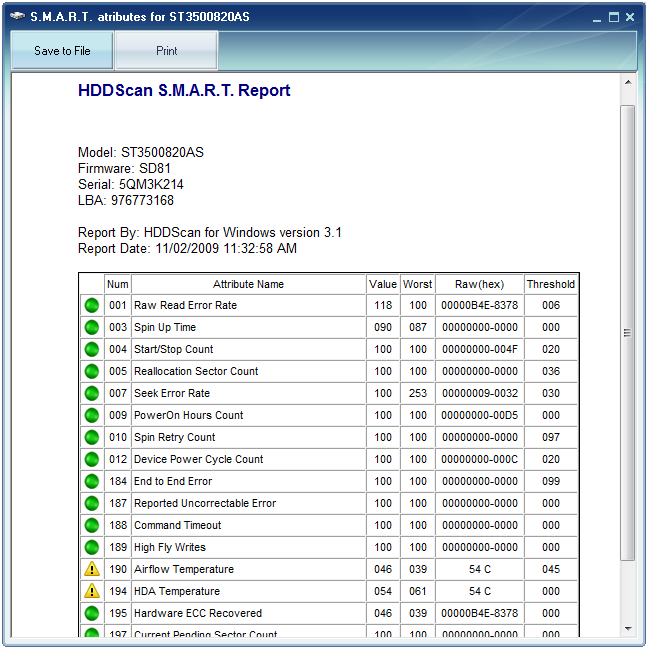This screenshot has width=648, height=649.
Task: Click green status icon for Start/Stop Count
Action: tap(92, 349)
